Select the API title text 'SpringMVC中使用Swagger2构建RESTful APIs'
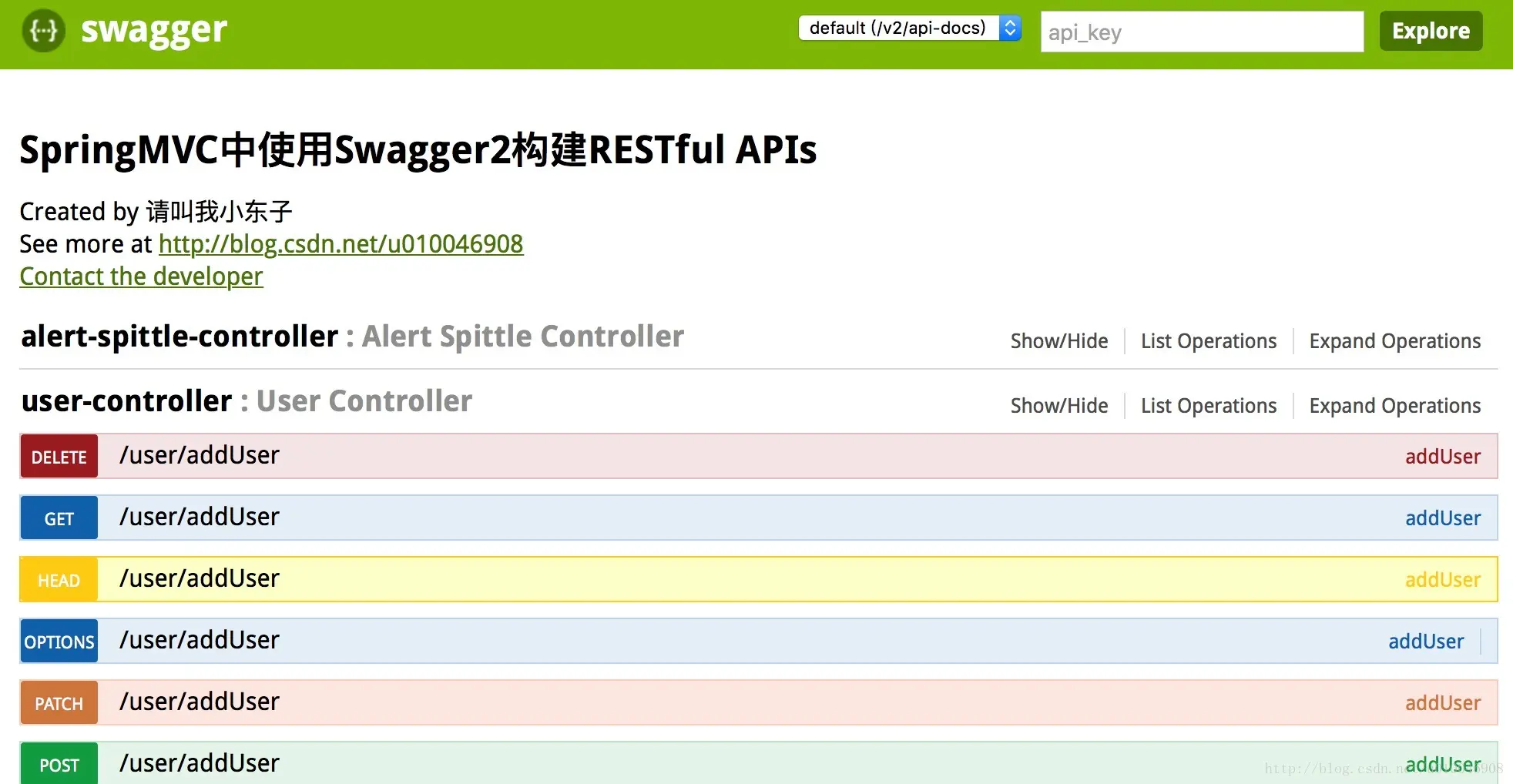Screen dimensions: 1513x784 [418, 149]
